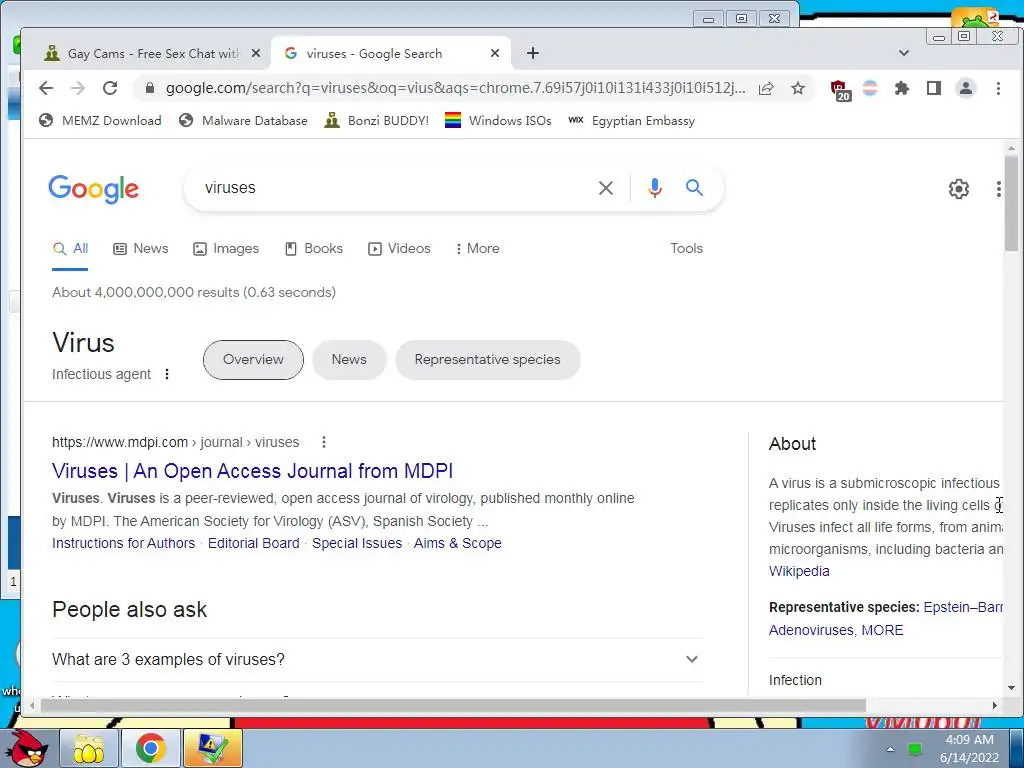This screenshot has width=1024, height=768.
Task: Select the All results tab
Action: click(x=71, y=248)
